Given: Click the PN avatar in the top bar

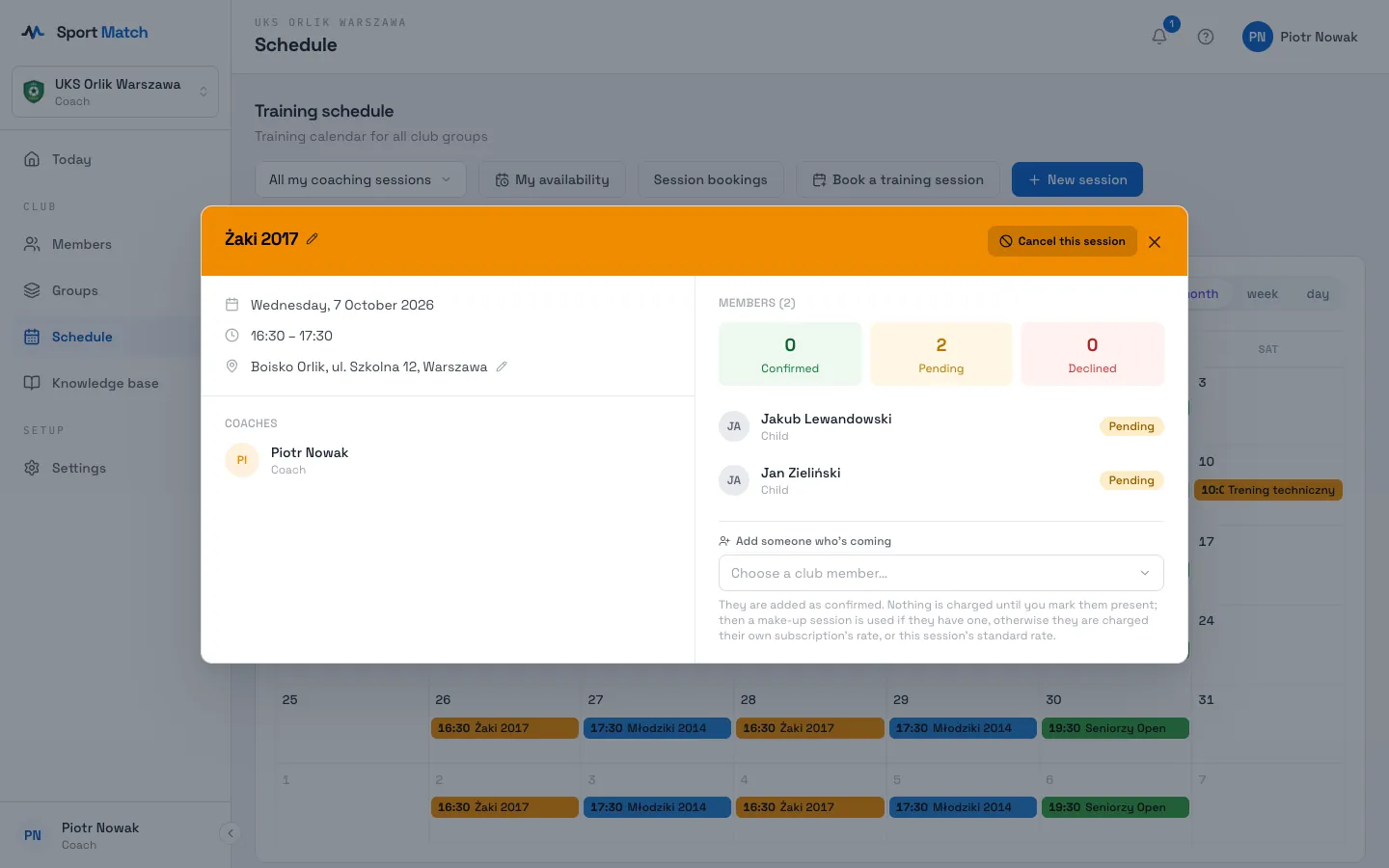Looking at the screenshot, I should point(1257,37).
